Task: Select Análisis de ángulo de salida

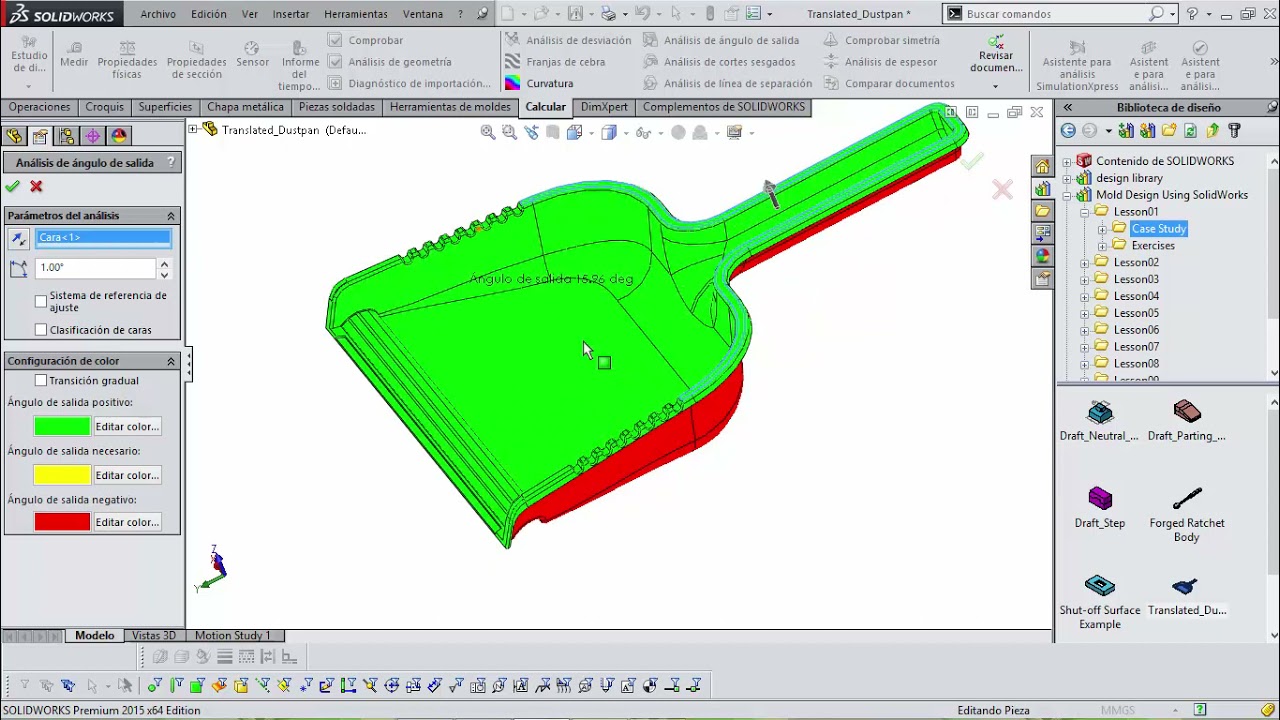Action: pyautogui.click(x=721, y=40)
